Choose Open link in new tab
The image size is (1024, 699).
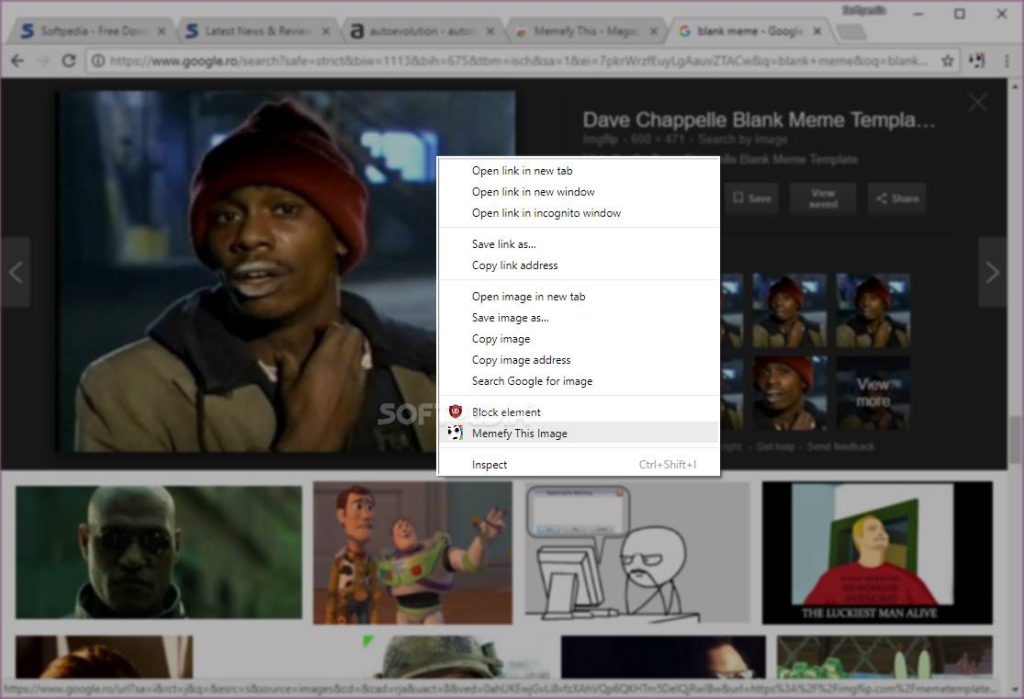[579, 171]
